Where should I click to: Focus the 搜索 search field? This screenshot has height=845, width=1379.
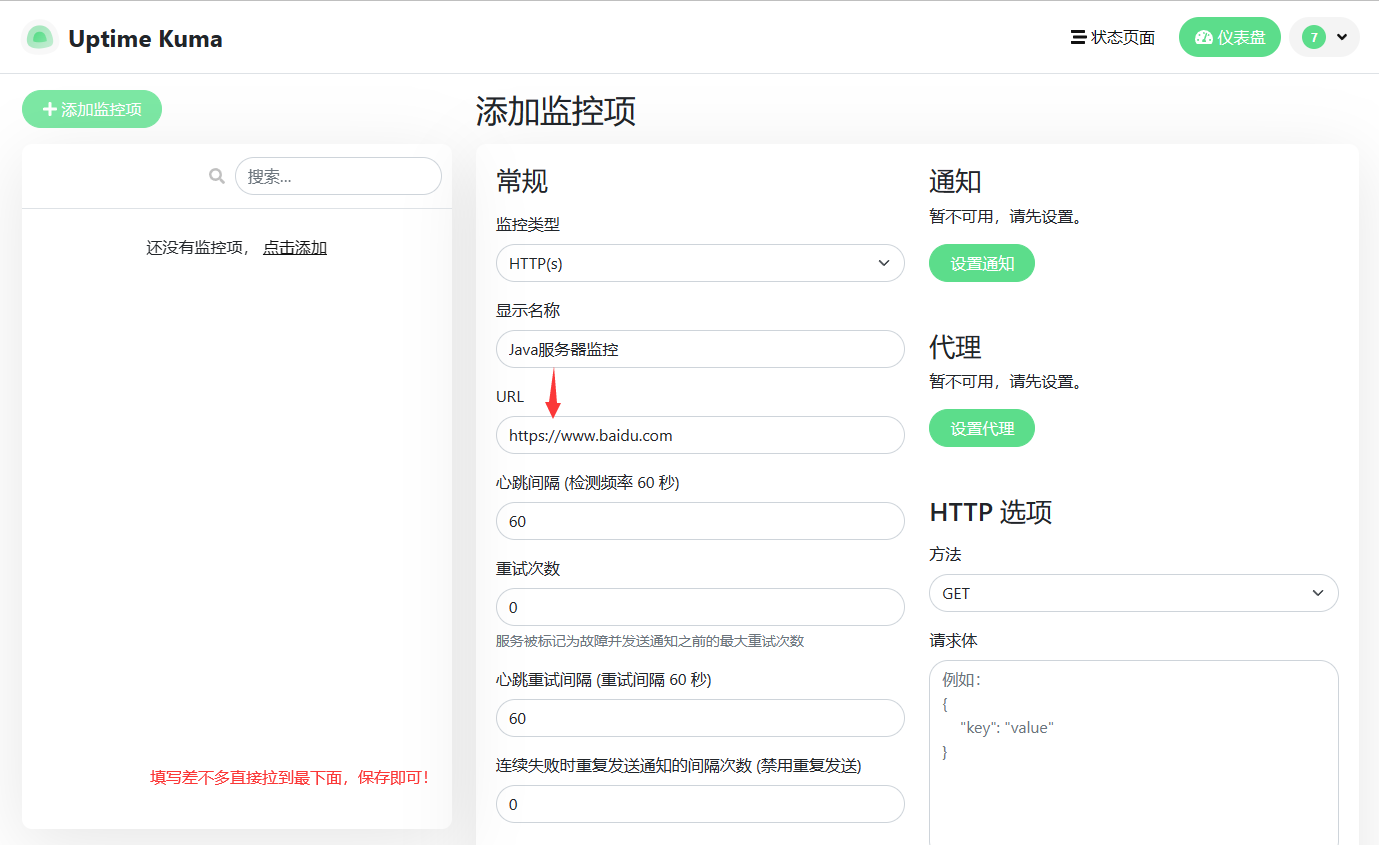click(x=338, y=176)
